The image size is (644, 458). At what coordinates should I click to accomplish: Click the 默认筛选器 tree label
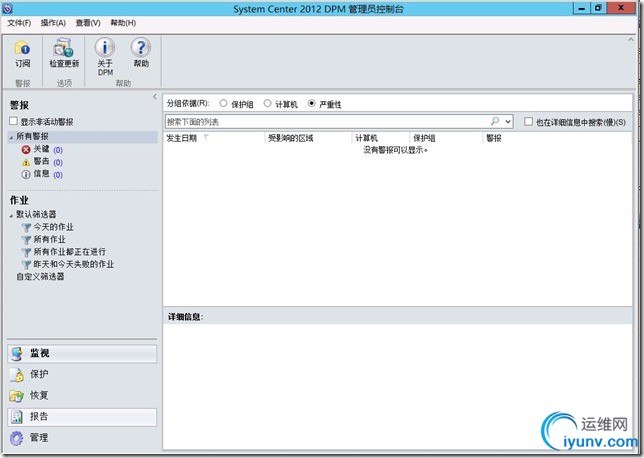pos(36,214)
